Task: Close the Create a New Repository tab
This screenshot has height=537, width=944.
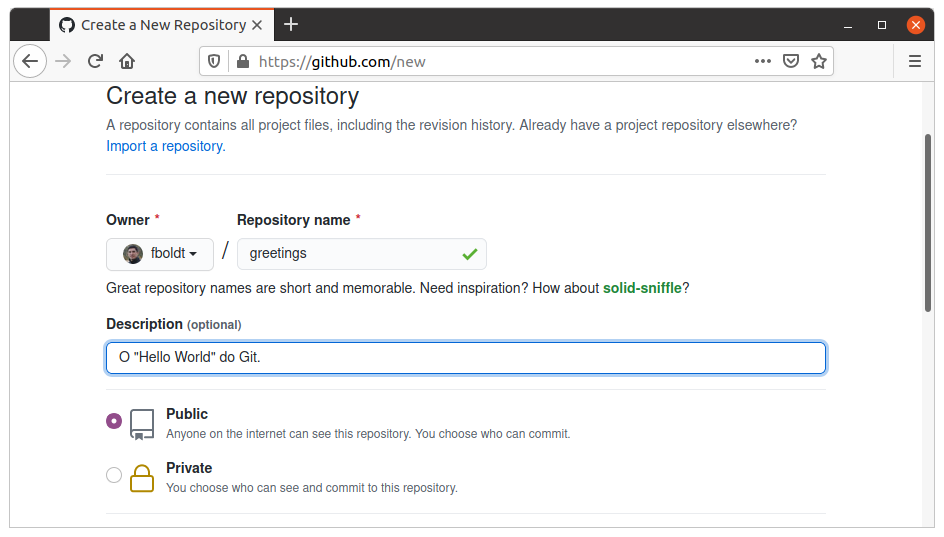Action: pos(257,25)
